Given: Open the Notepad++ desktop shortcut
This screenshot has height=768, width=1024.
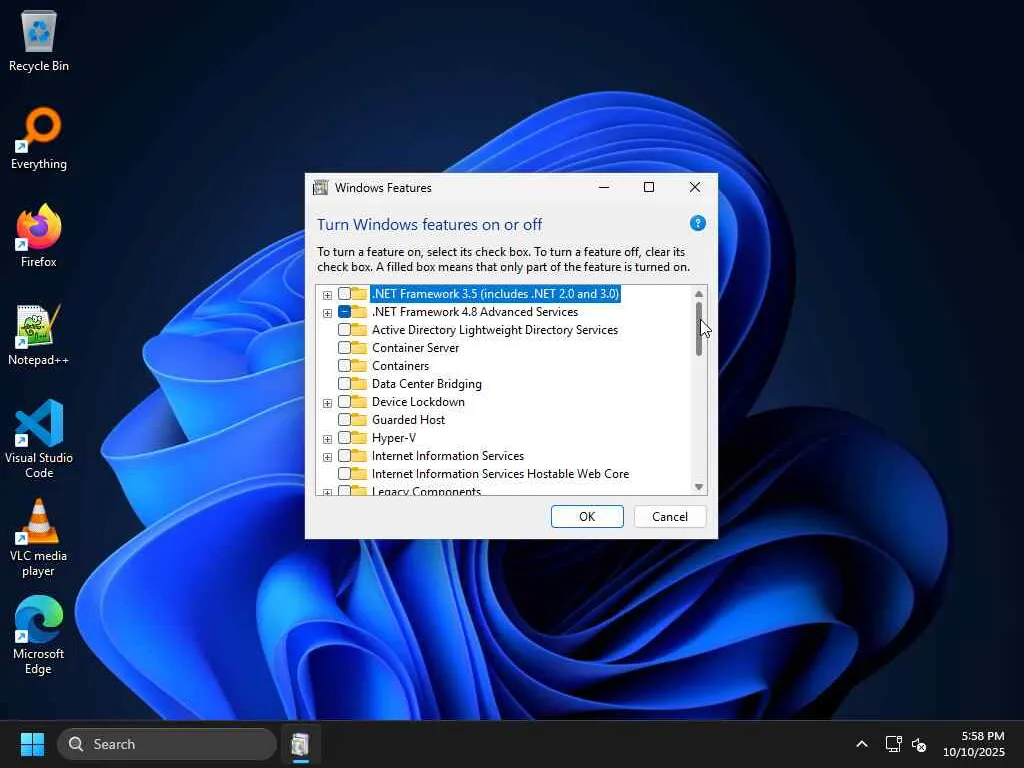Looking at the screenshot, I should (x=39, y=334).
